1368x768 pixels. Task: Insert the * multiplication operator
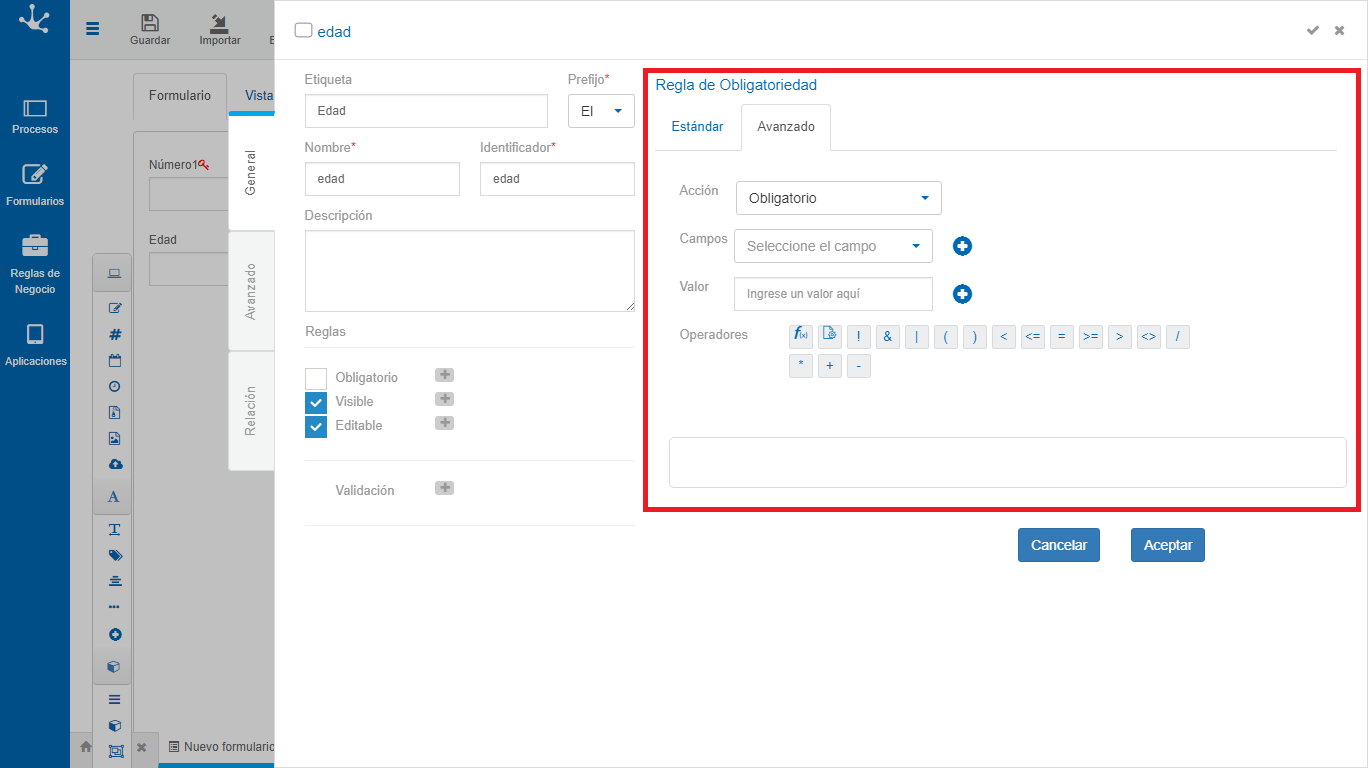800,366
